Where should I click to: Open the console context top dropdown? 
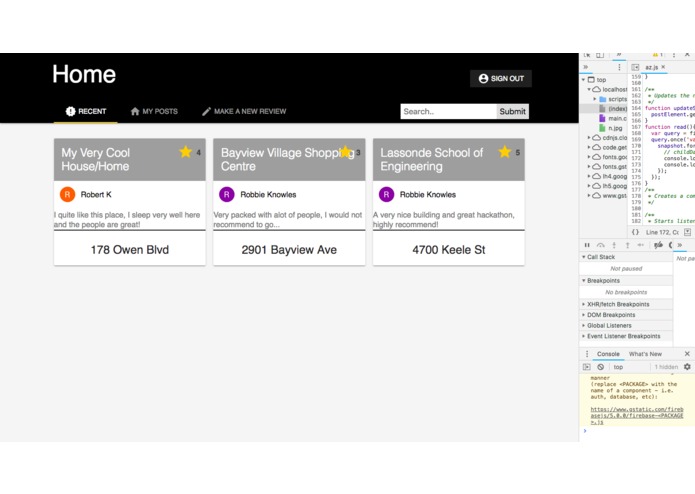[x=619, y=367]
